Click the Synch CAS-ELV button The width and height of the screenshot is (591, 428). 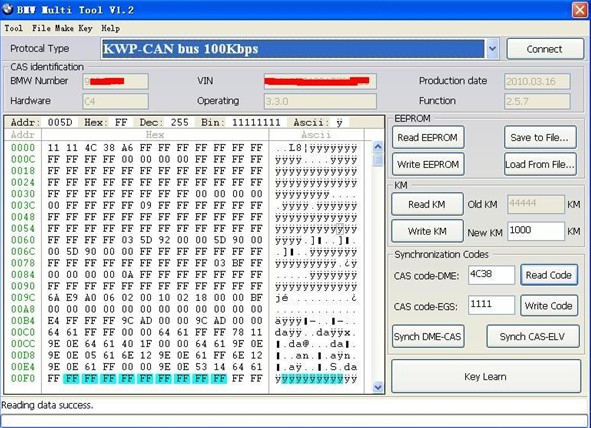[x=532, y=336]
